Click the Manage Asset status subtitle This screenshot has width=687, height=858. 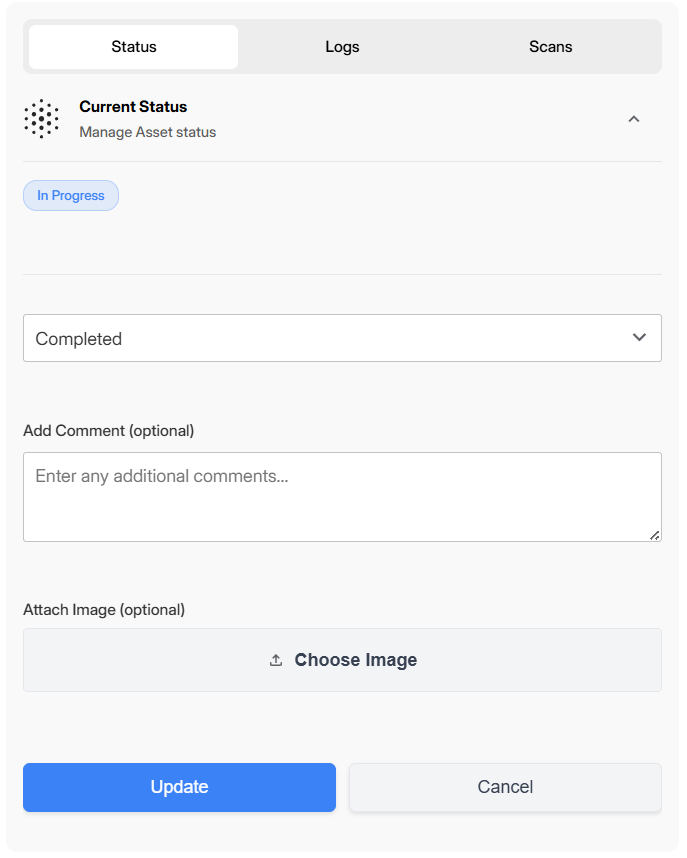147,132
